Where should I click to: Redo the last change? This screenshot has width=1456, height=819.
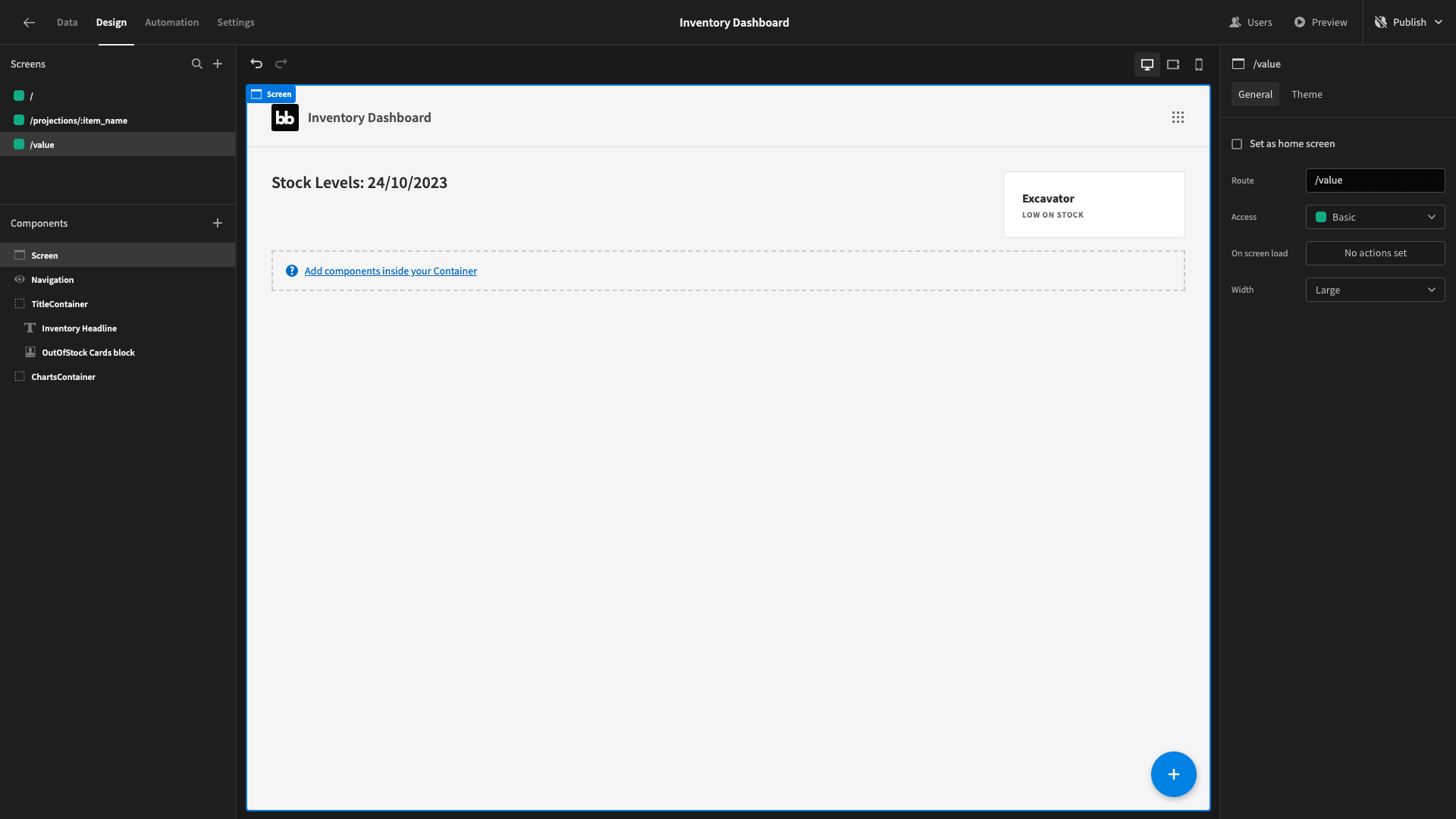coord(281,64)
